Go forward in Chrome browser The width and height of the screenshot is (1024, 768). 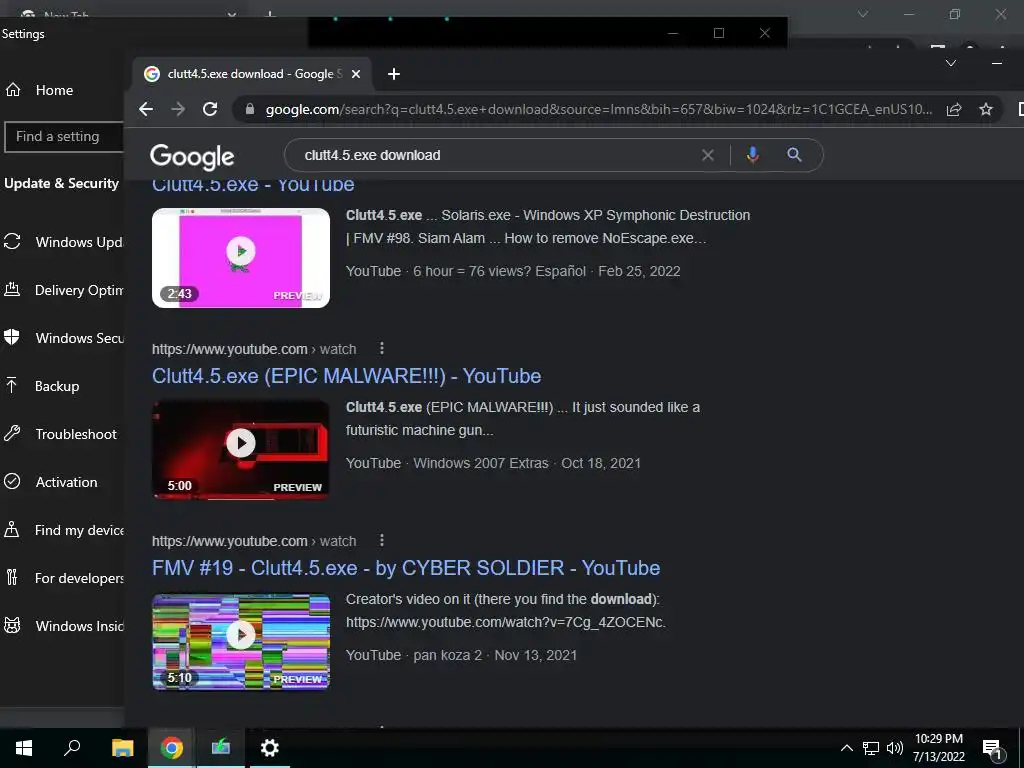(178, 109)
